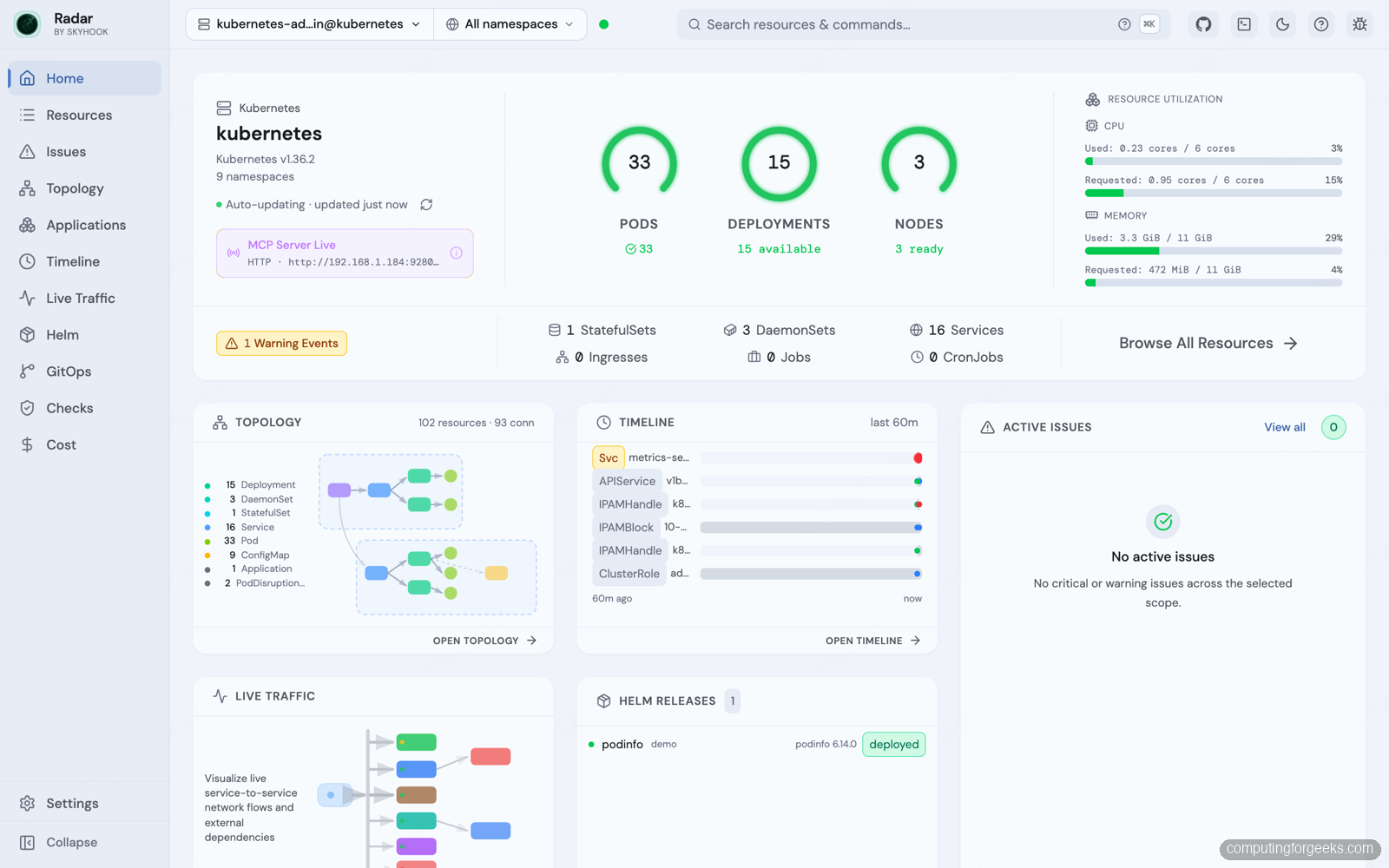This screenshot has width=1389, height=868.
Task: Focus the Search resources & commands field
Action: (924, 24)
